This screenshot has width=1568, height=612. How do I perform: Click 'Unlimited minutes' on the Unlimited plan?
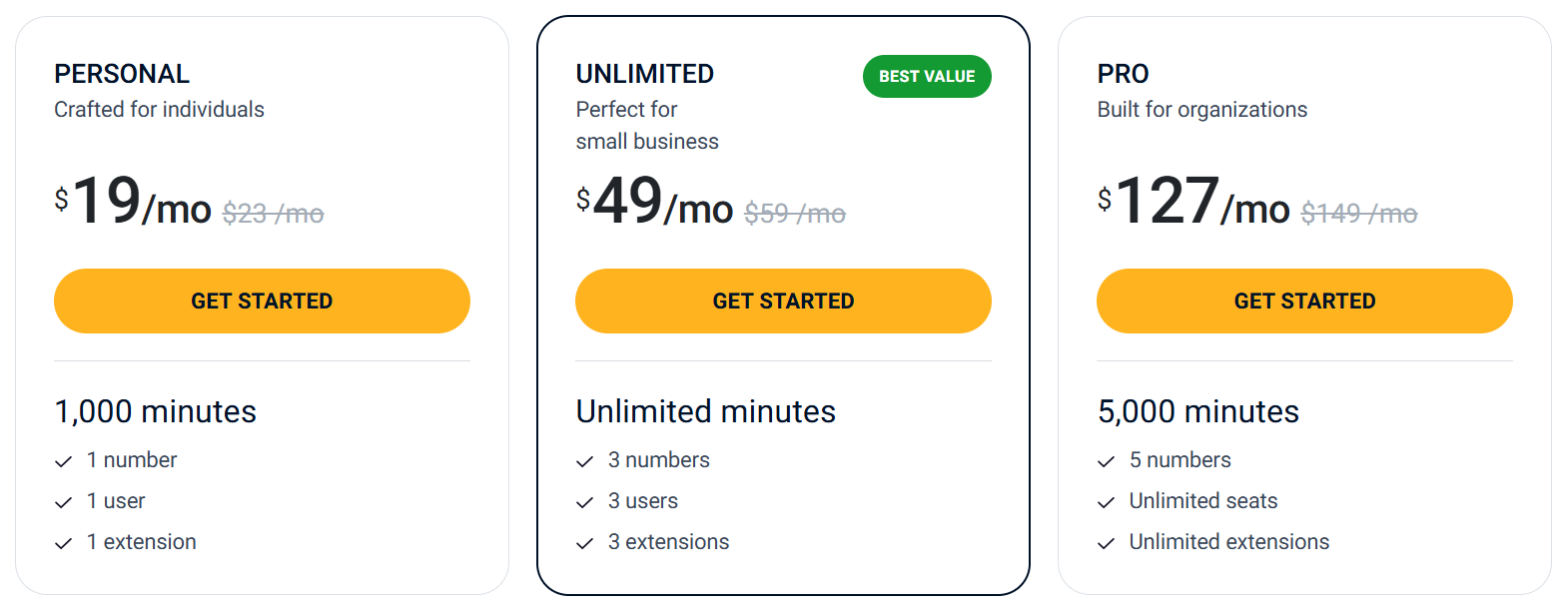pyautogui.click(x=706, y=411)
